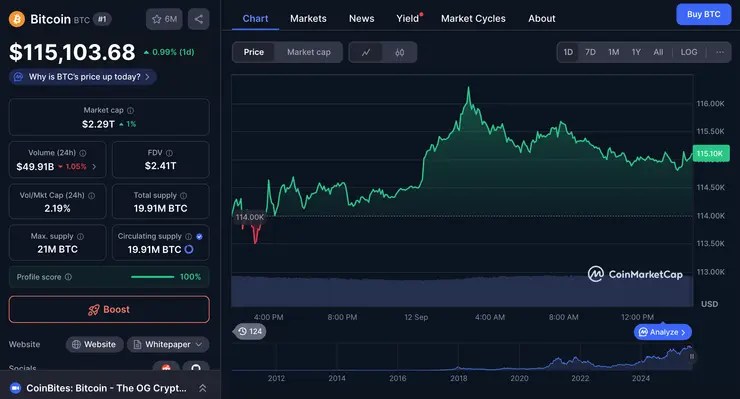The width and height of the screenshot is (740, 399).
Task: Click the 21M BTC max supply value
Action: point(58,249)
